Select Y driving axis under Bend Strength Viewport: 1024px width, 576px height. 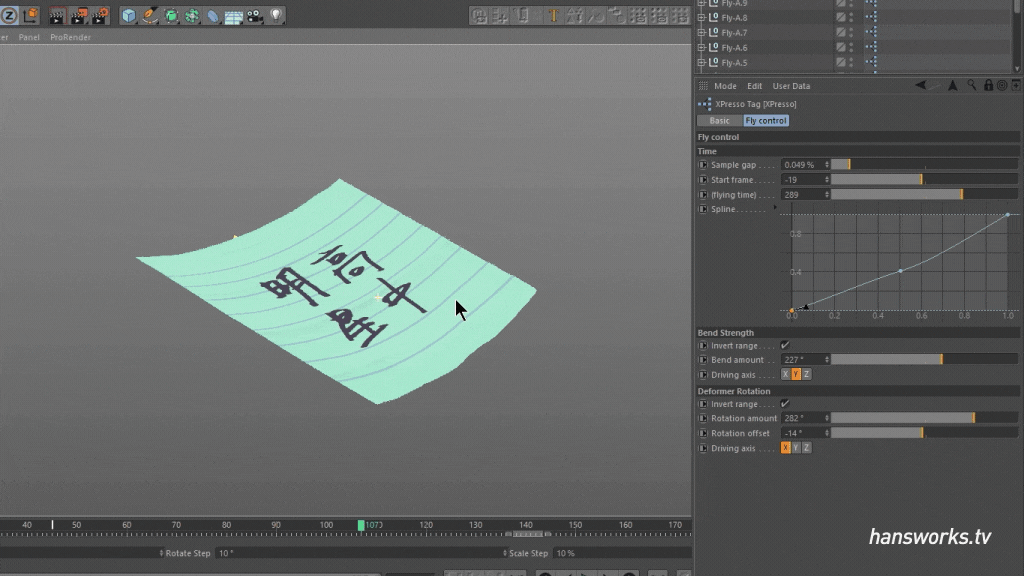[x=796, y=374]
